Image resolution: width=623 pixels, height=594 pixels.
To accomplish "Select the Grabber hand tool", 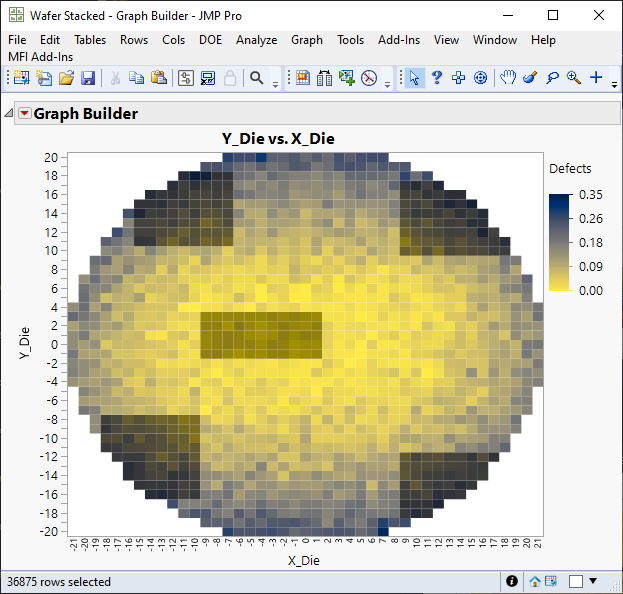I will tap(508, 77).
